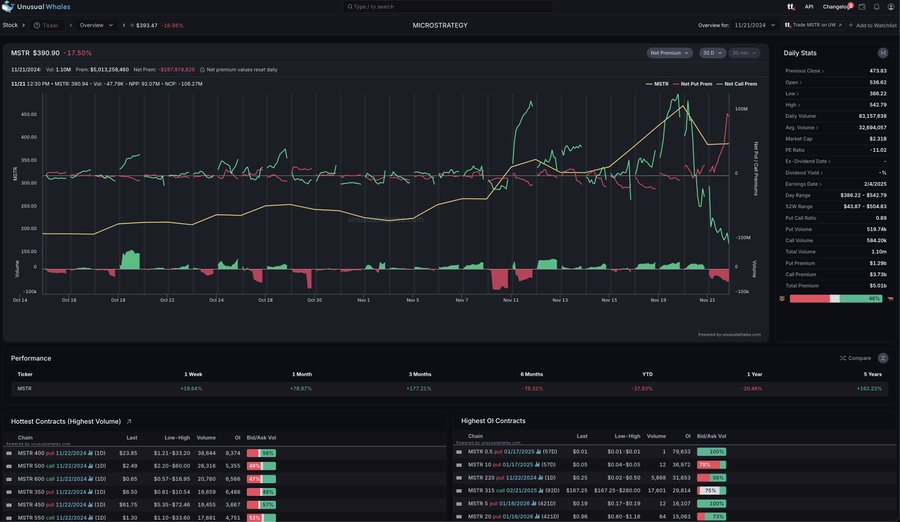Collapse the Performance section
Screen dimensions: 900x522
click(883, 358)
